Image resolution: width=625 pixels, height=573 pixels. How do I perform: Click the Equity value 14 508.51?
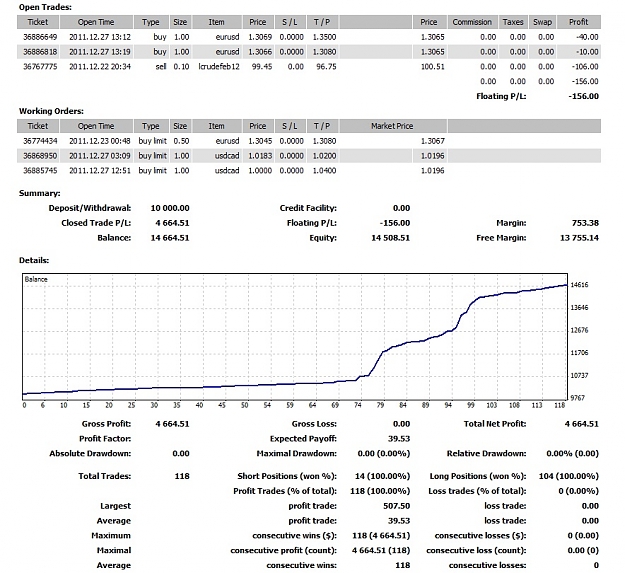click(390, 238)
